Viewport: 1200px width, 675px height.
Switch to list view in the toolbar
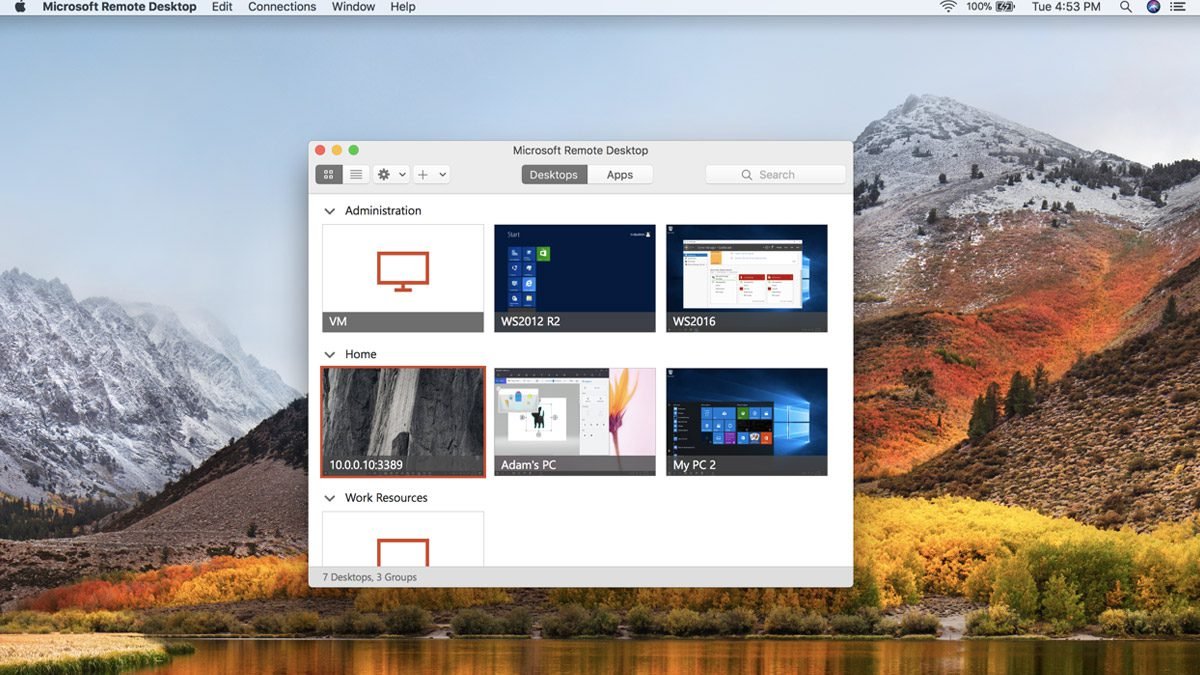[356, 174]
